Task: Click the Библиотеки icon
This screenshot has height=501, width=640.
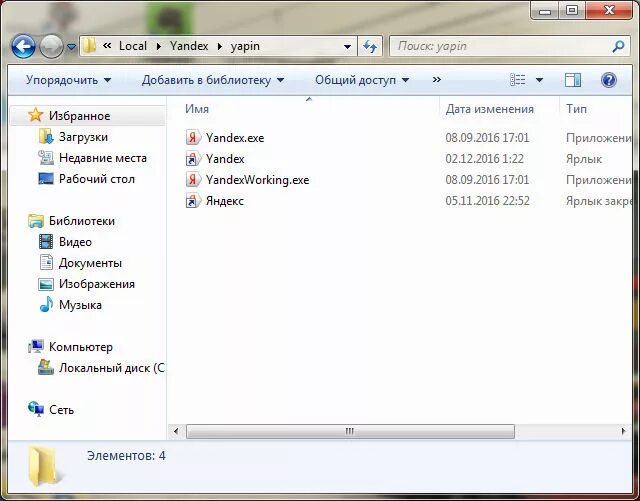Action: (x=36, y=221)
